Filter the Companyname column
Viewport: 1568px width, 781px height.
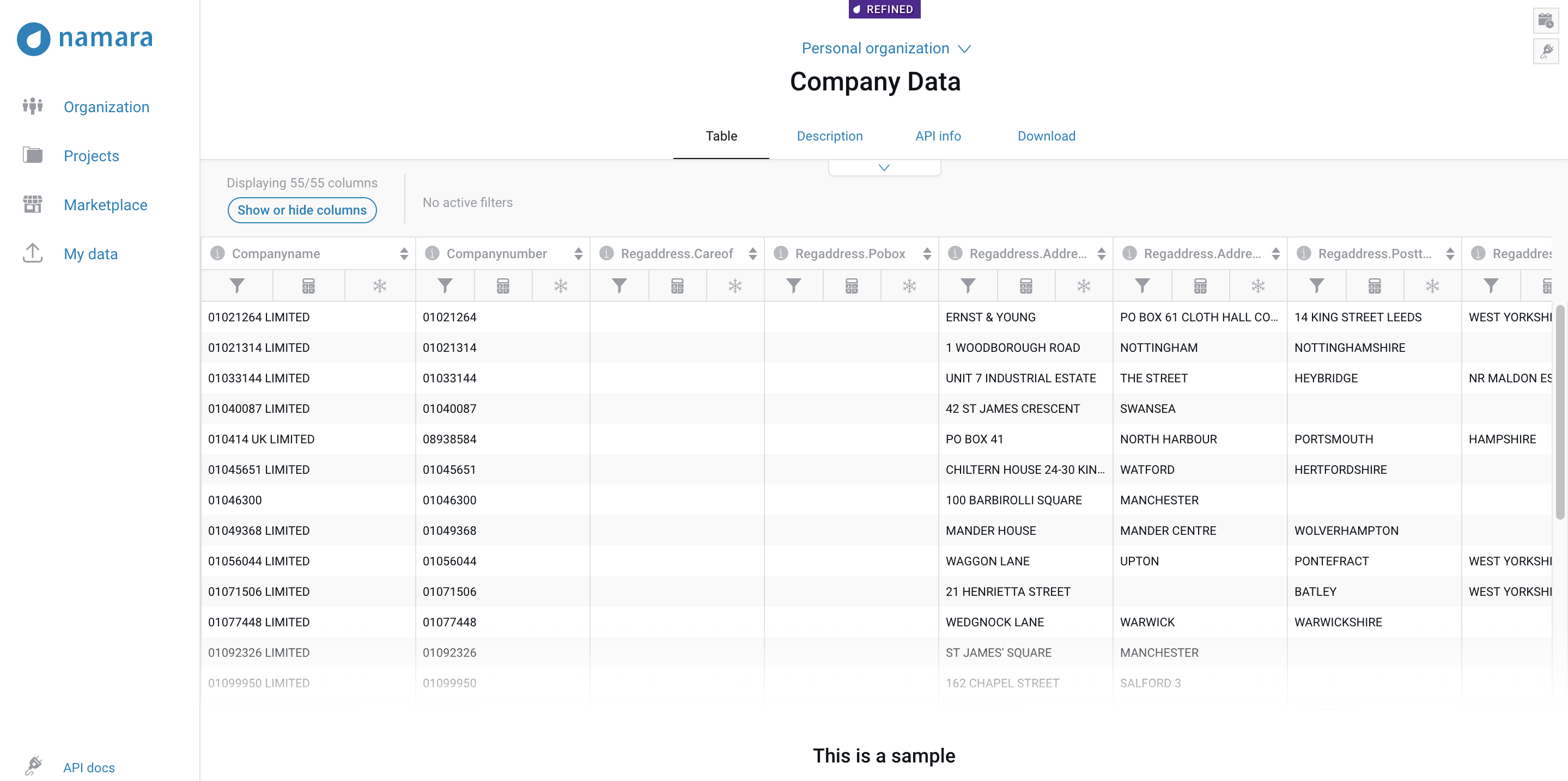point(238,286)
